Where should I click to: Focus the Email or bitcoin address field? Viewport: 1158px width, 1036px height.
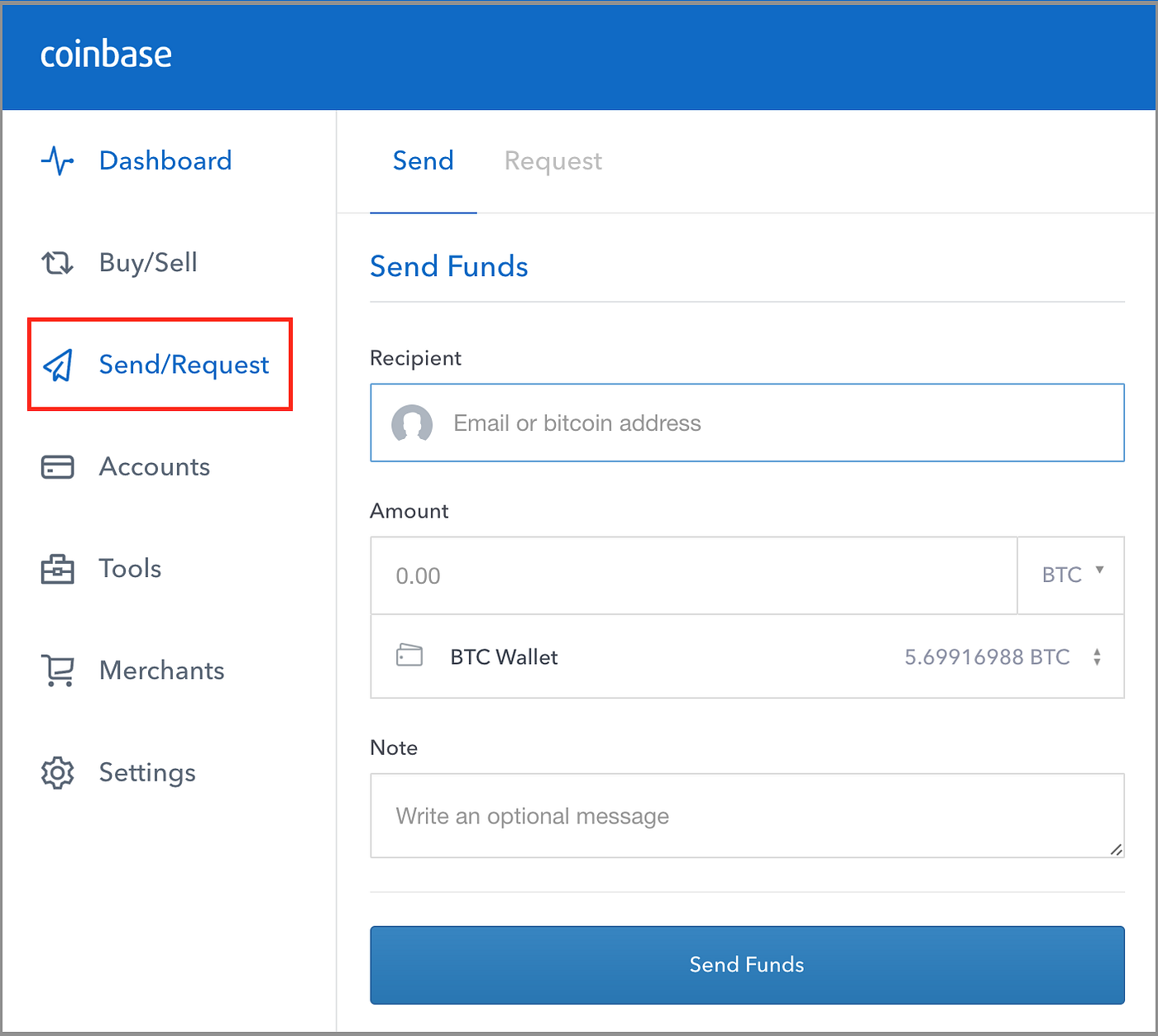click(x=747, y=423)
